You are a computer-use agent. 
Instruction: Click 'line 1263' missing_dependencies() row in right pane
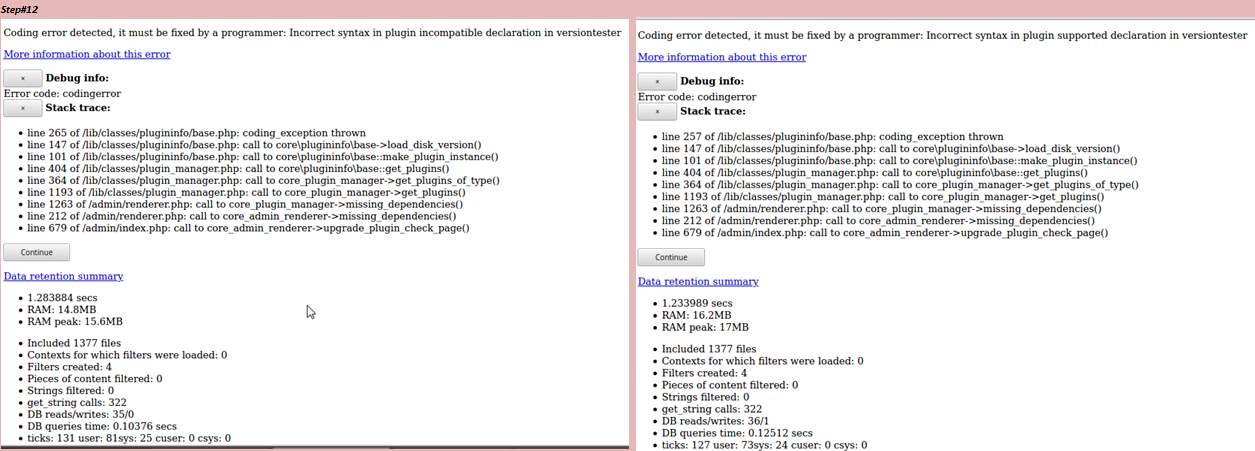882,209
